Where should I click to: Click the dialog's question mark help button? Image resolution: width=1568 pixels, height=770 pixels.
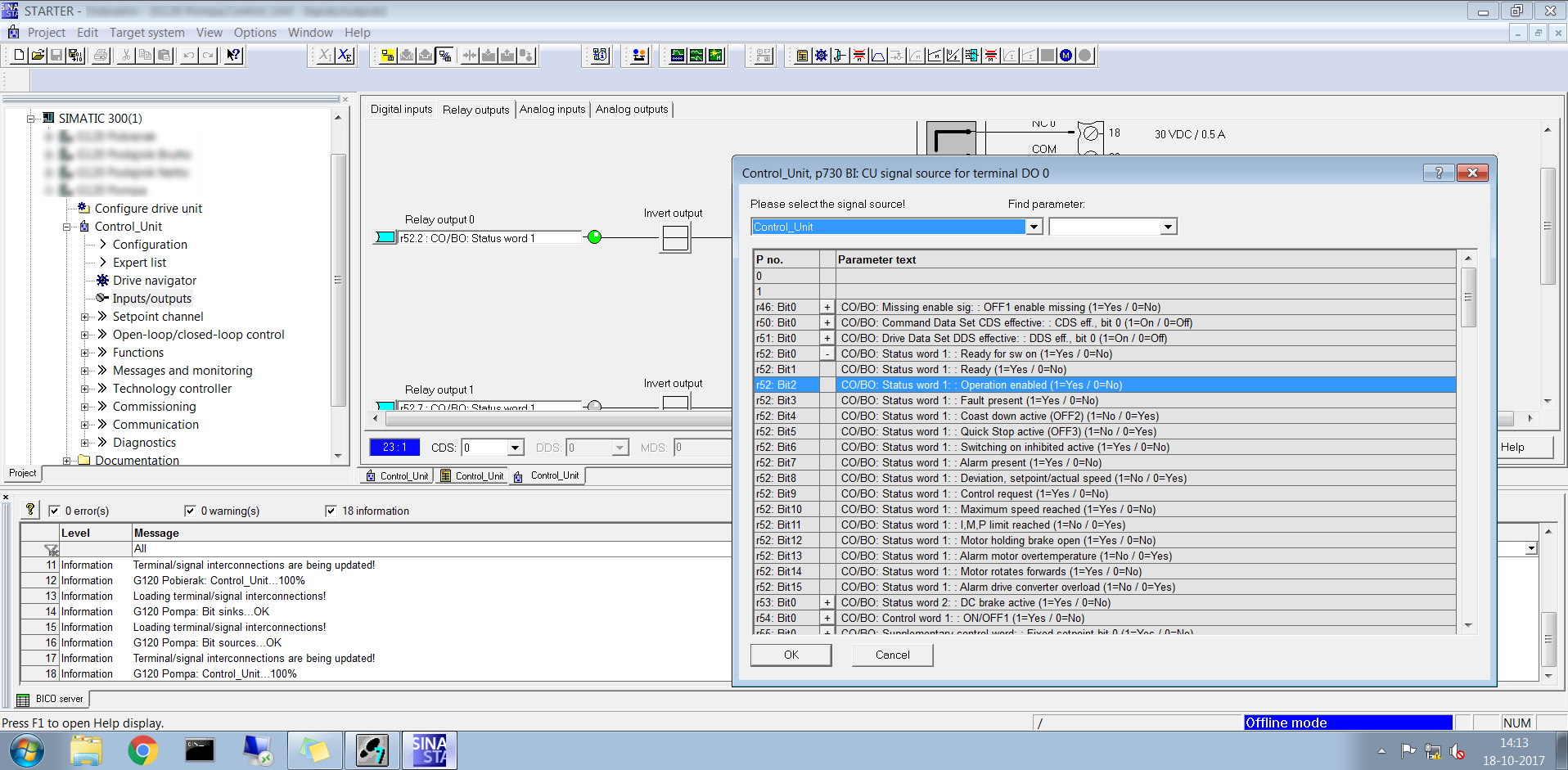(x=1439, y=173)
